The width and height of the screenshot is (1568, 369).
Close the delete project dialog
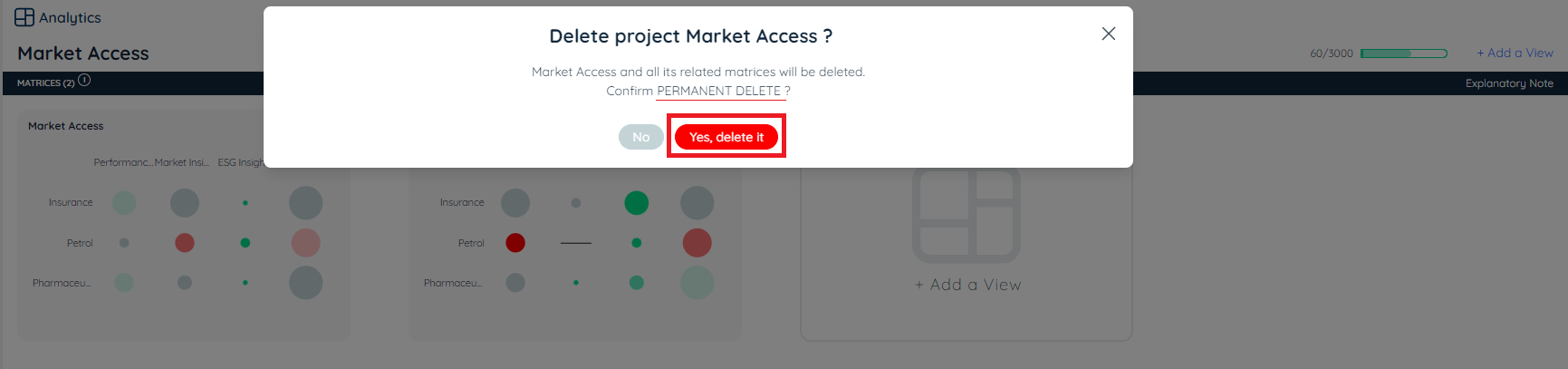point(1108,34)
